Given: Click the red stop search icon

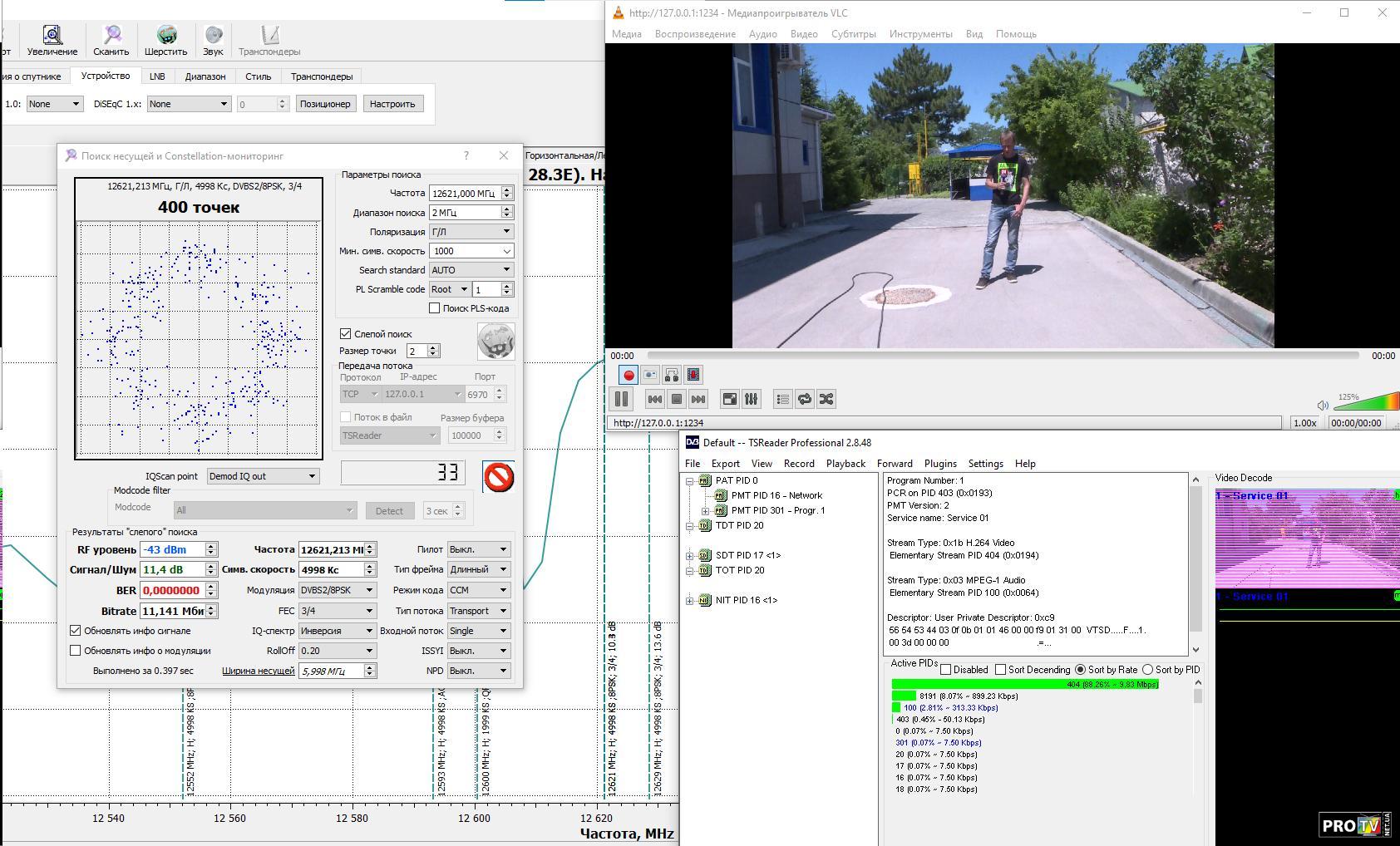Looking at the screenshot, I should tap(498, 477).
